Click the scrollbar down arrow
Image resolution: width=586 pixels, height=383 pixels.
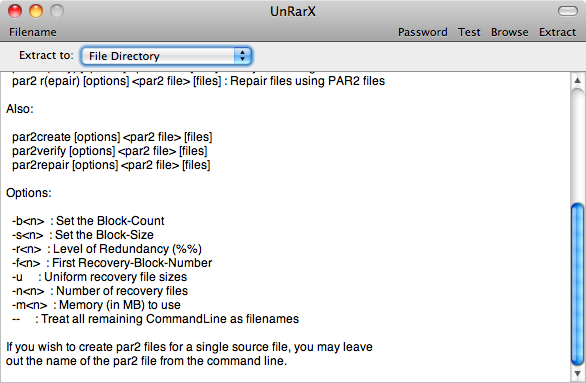577,373
